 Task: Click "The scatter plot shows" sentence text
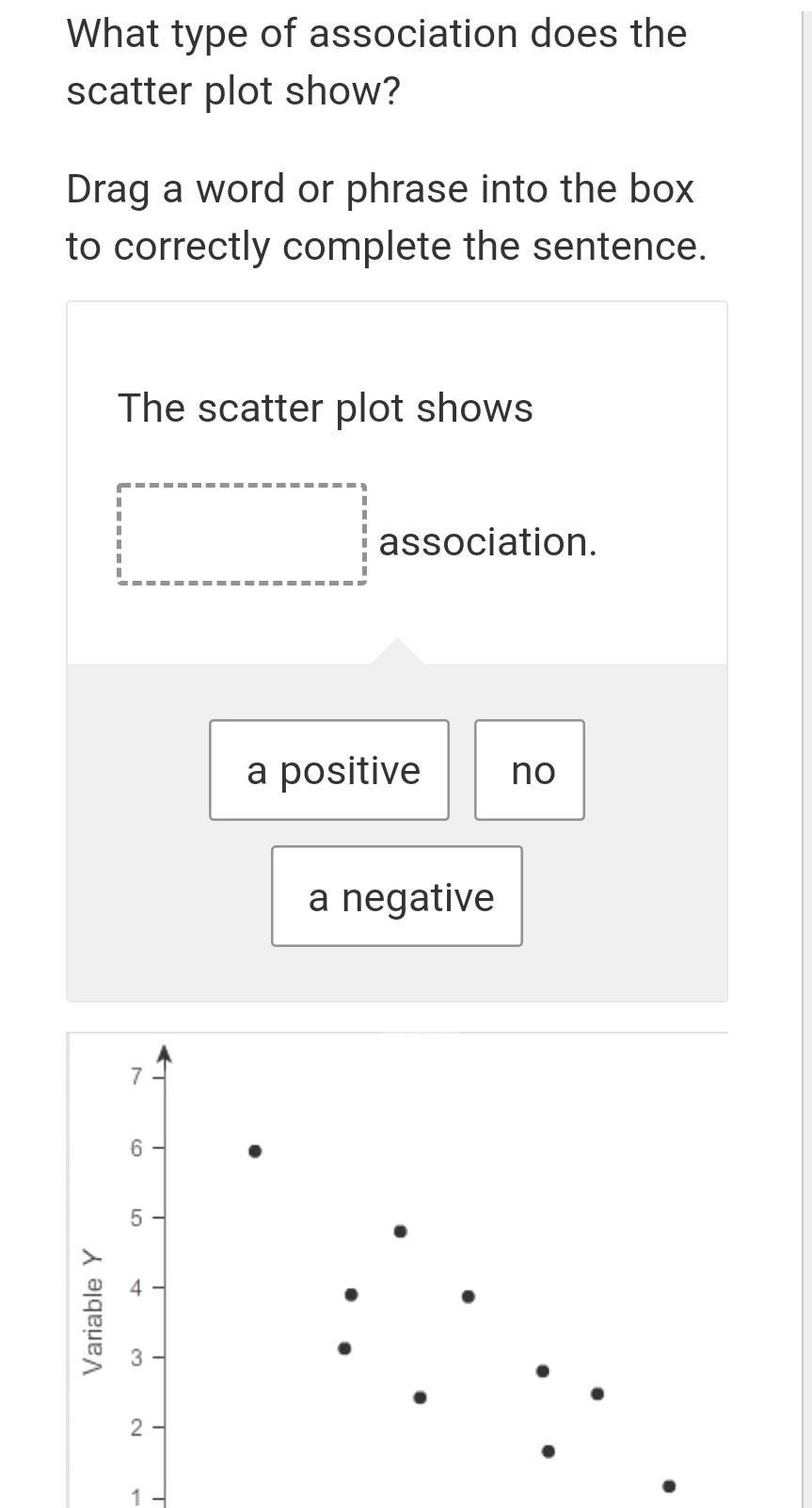click(x=326, y=409)
